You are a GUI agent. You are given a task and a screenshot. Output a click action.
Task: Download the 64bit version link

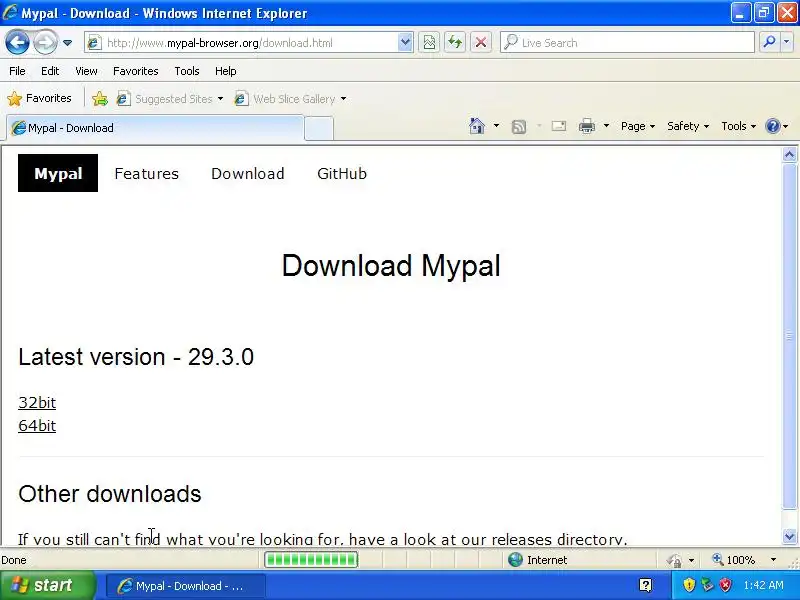(x=37, y=426)
